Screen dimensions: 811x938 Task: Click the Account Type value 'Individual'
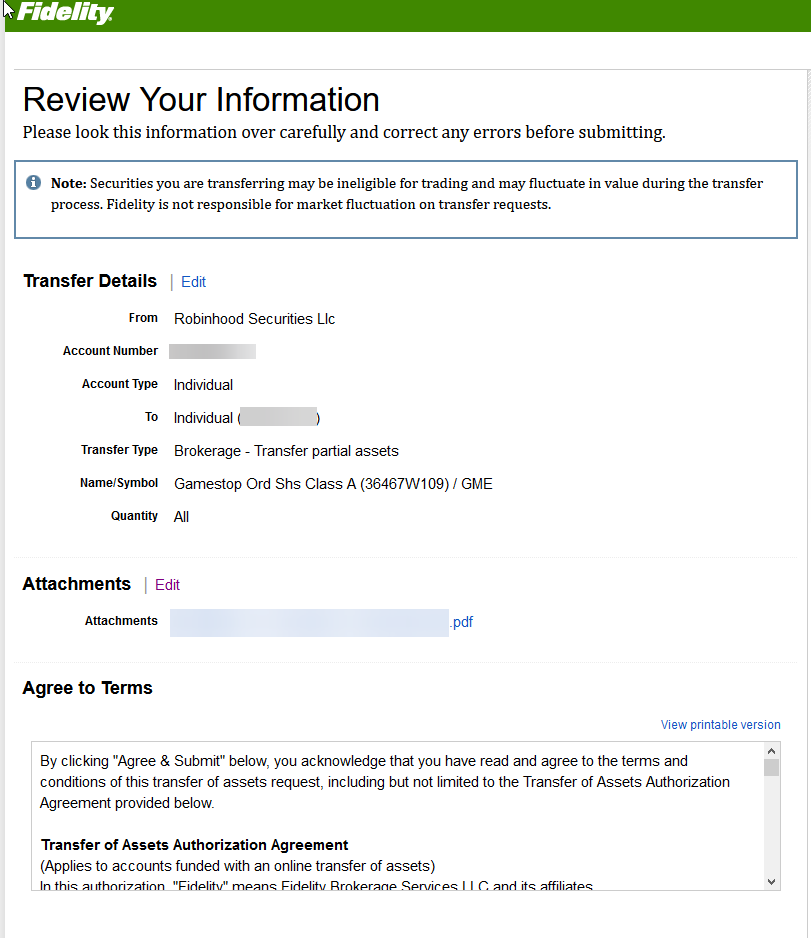(203, 385)
